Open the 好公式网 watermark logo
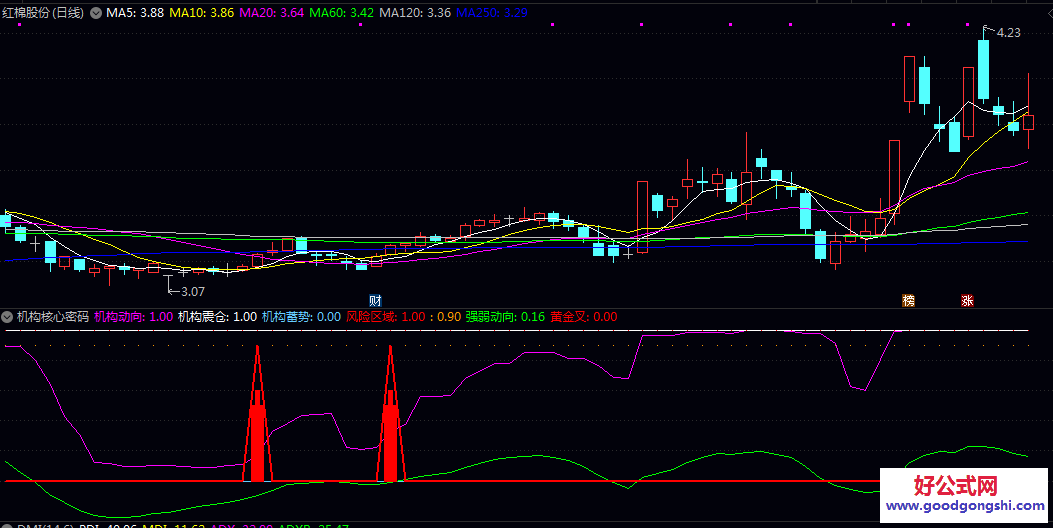The height and width of the screenshot is (528, 1053). [x=957, y=486]
